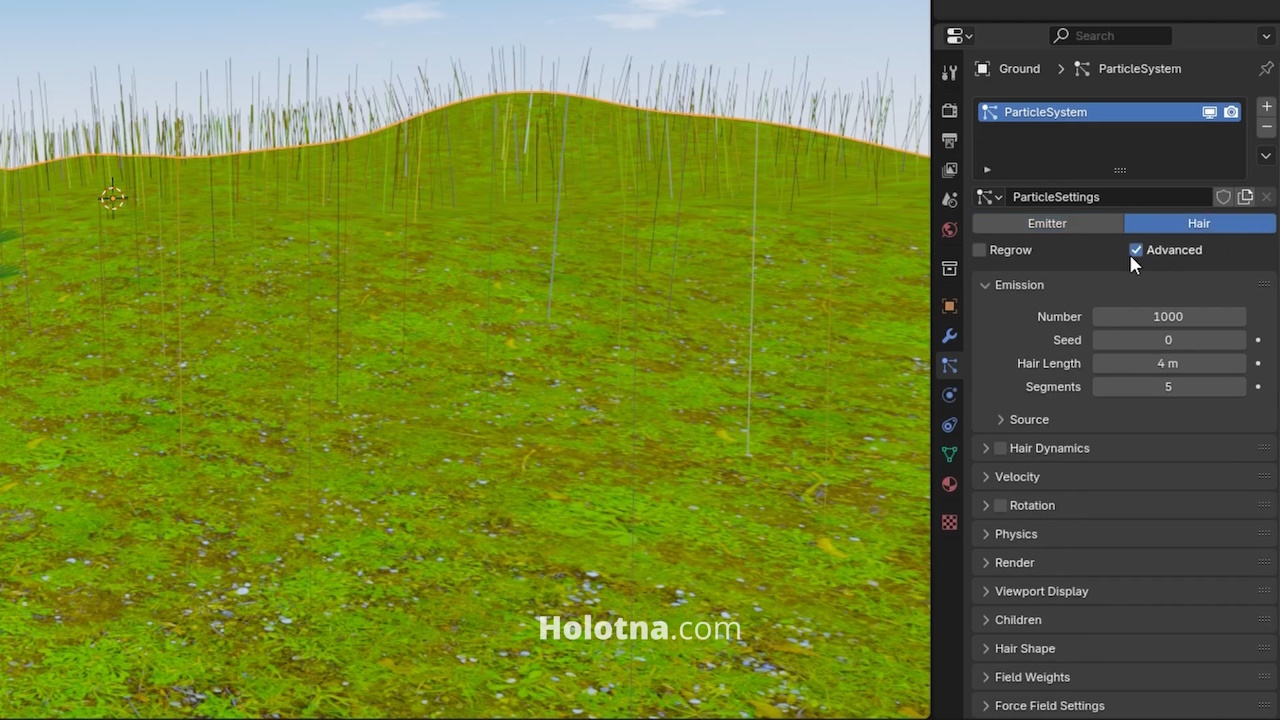
Task: Enable the Regrow checkbox
Action: pyautogui.click(x=980, y=250)
